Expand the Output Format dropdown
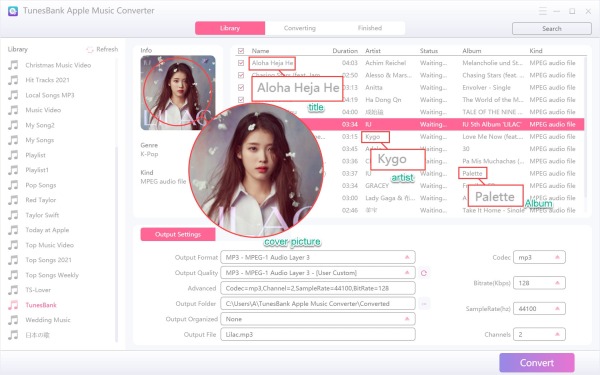Image resolution: width=600 pixels, height=375 pixels. click(318, 258)
